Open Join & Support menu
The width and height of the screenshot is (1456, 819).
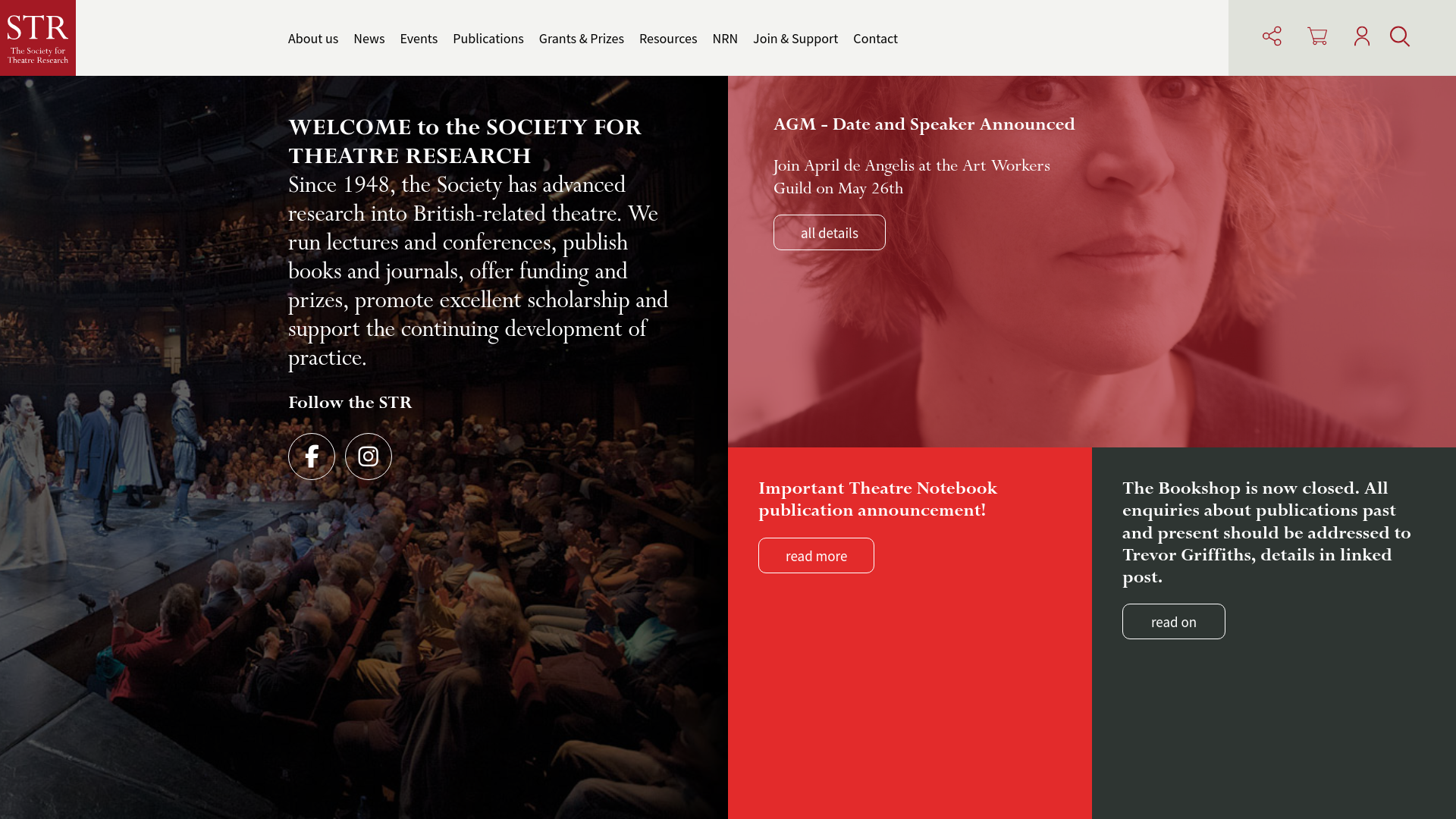click(795, 39)
